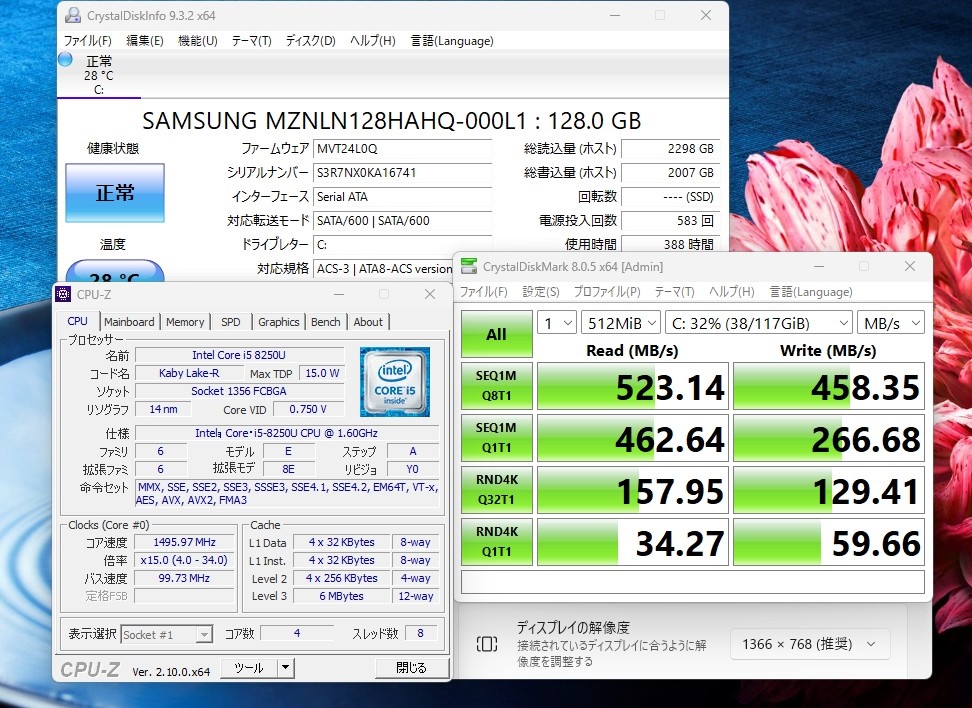Screen dimensions: 972x708
Task: Click the RND4K Q1T1 read result 34.27
Action: [632, 542]
